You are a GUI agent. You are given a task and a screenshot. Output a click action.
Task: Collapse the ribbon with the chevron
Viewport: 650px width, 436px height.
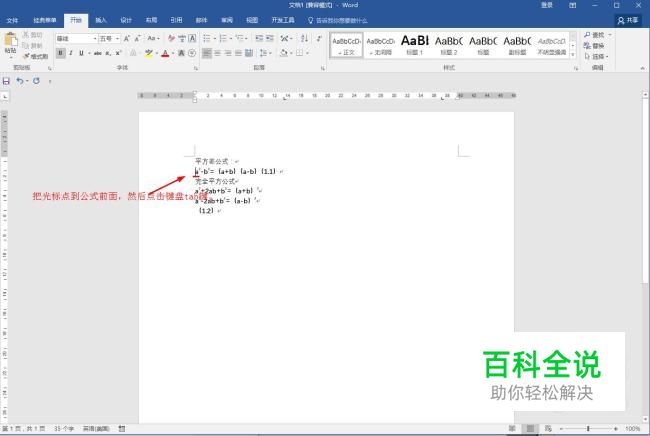pos(643,68)
